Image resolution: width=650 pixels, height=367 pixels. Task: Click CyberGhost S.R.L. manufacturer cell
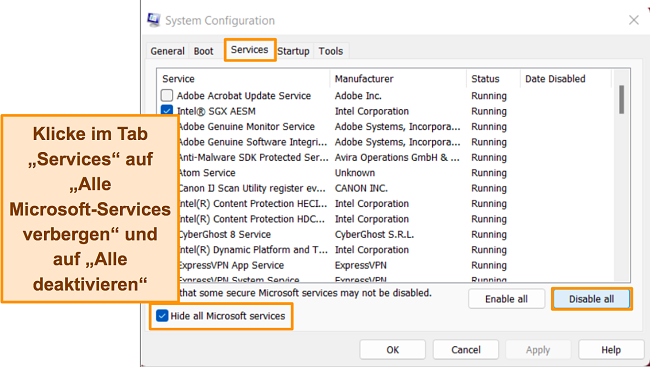point(374,234)
